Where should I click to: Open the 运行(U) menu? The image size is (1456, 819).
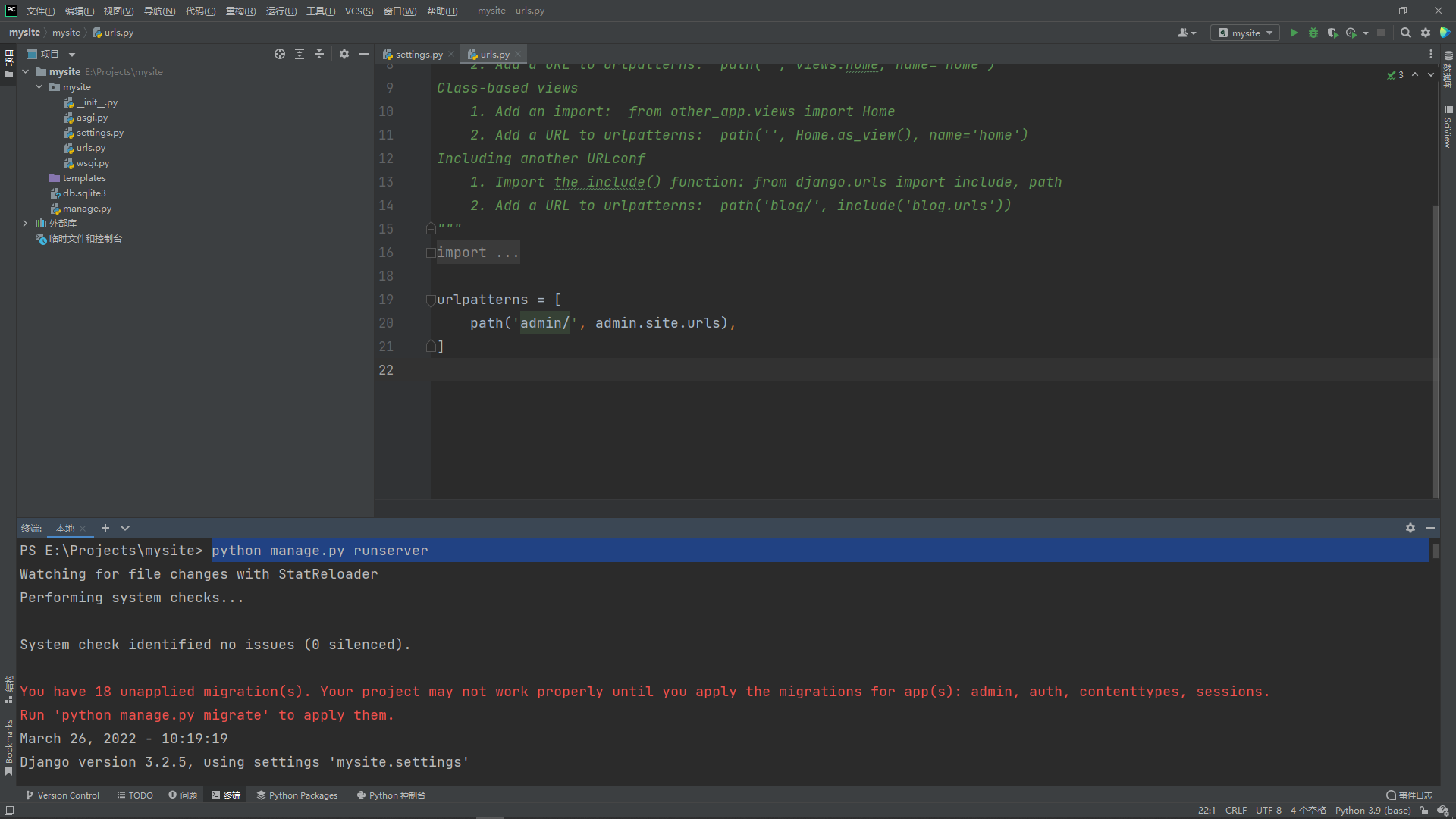pyautogui.click(x=280, y=10)
